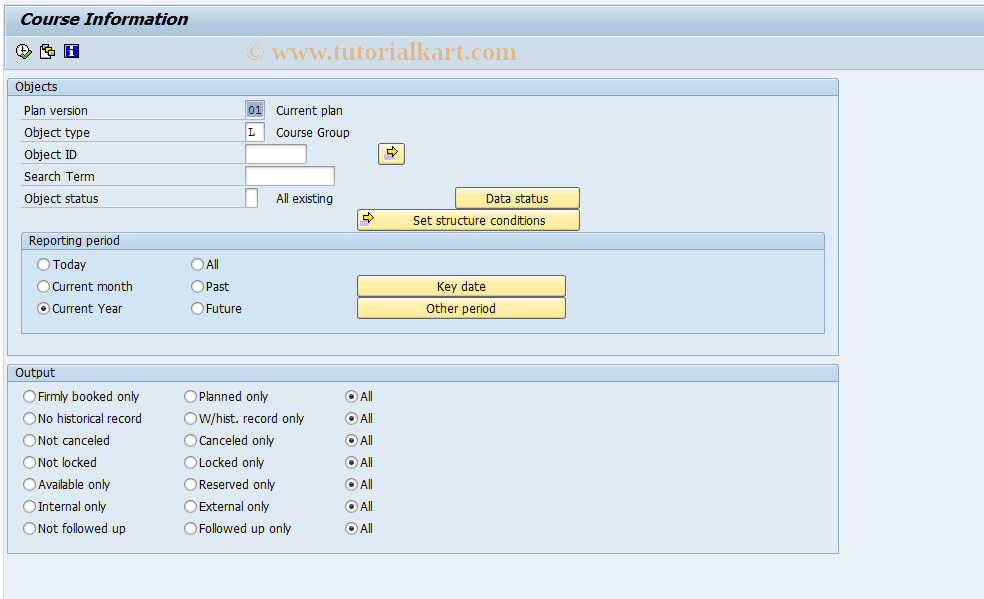984x599 pixels.
Task: Click the Course Group text
Action: [313, 132]
